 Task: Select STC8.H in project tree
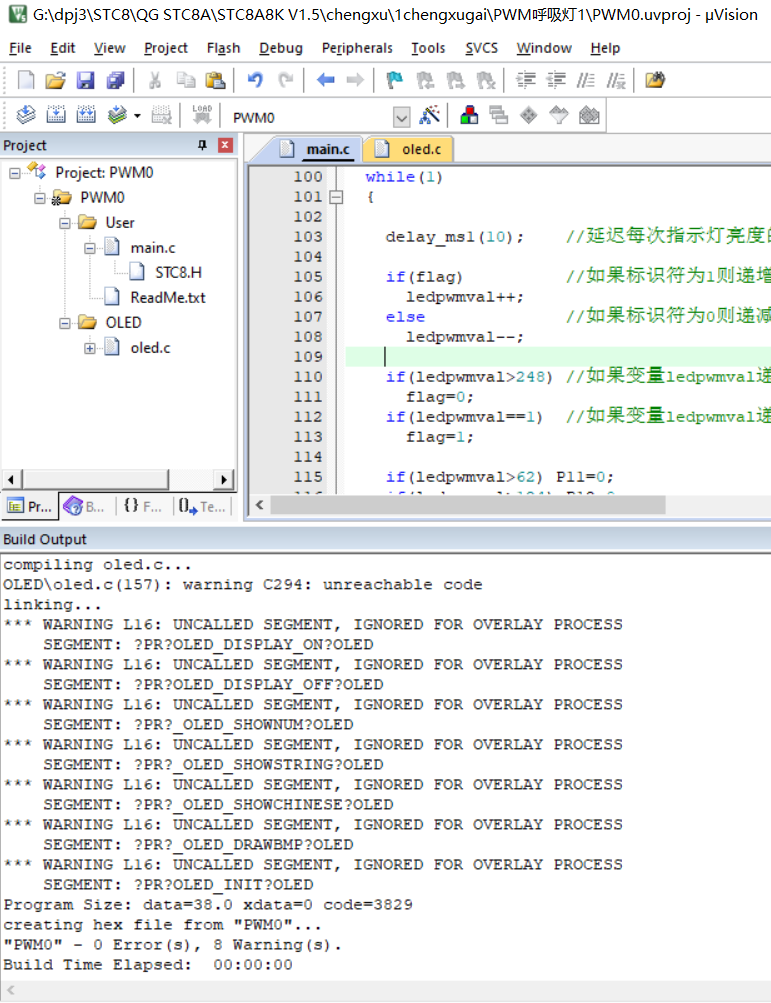(178, 272)
